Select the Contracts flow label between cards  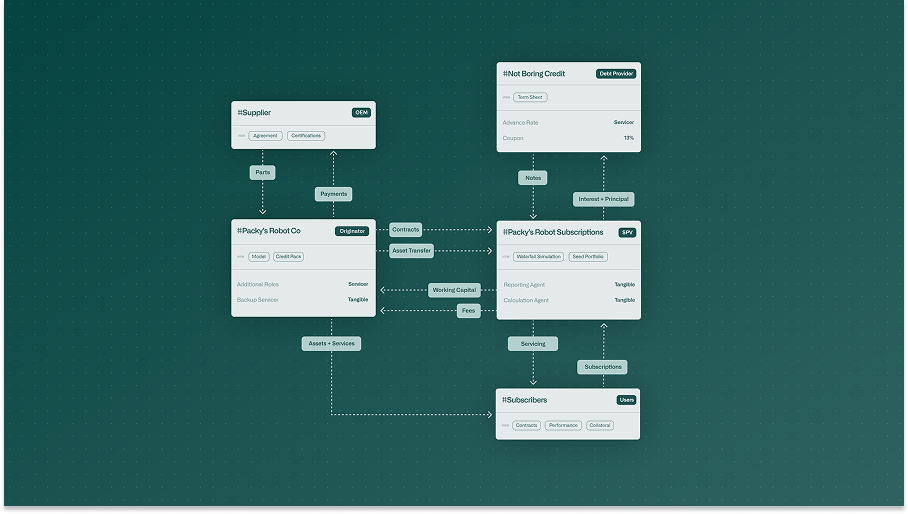(405, 230)
